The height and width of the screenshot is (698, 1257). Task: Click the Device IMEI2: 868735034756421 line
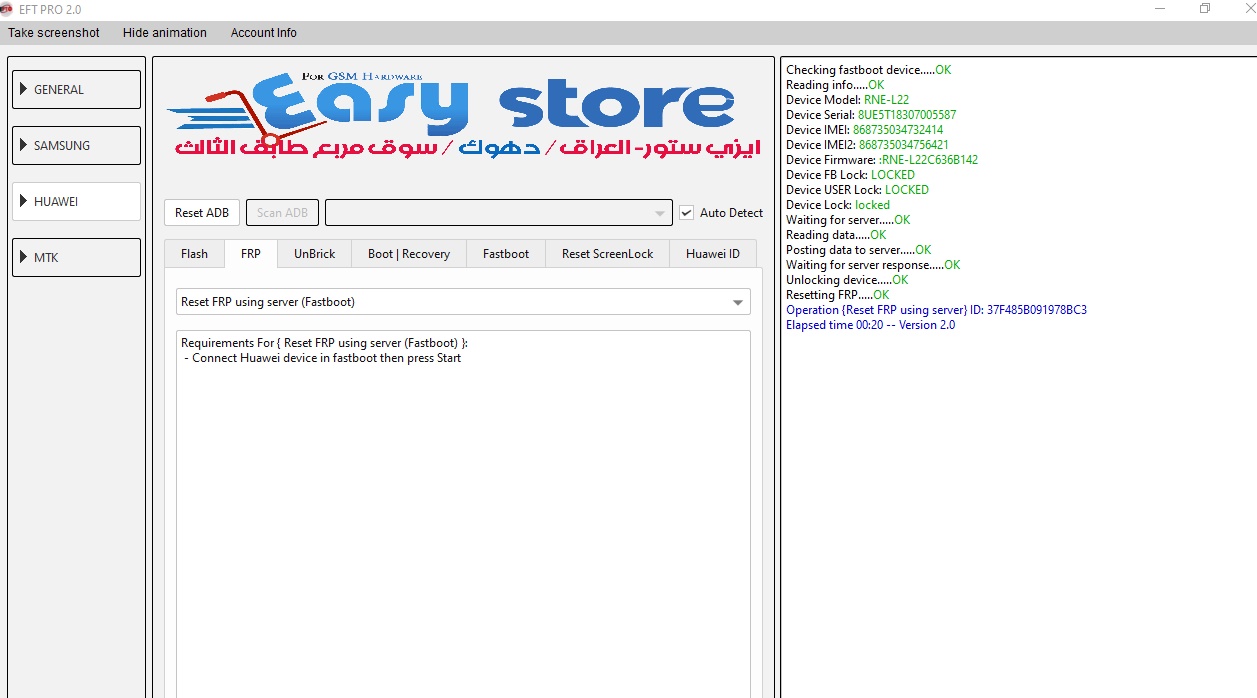(x=867, y=145)
